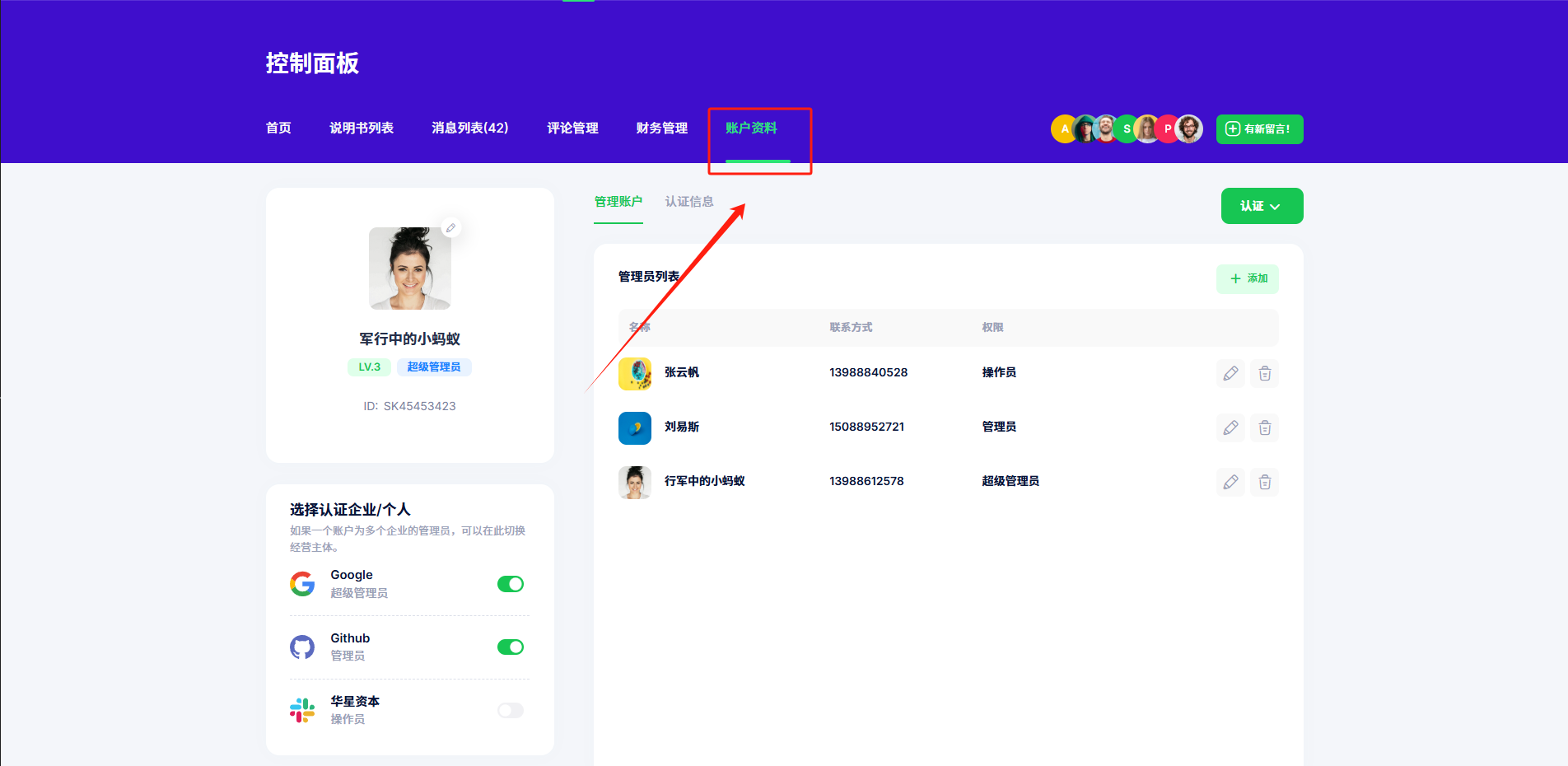
Task: Switch to the 认证信息 tab
Action: tap(689, 202)
